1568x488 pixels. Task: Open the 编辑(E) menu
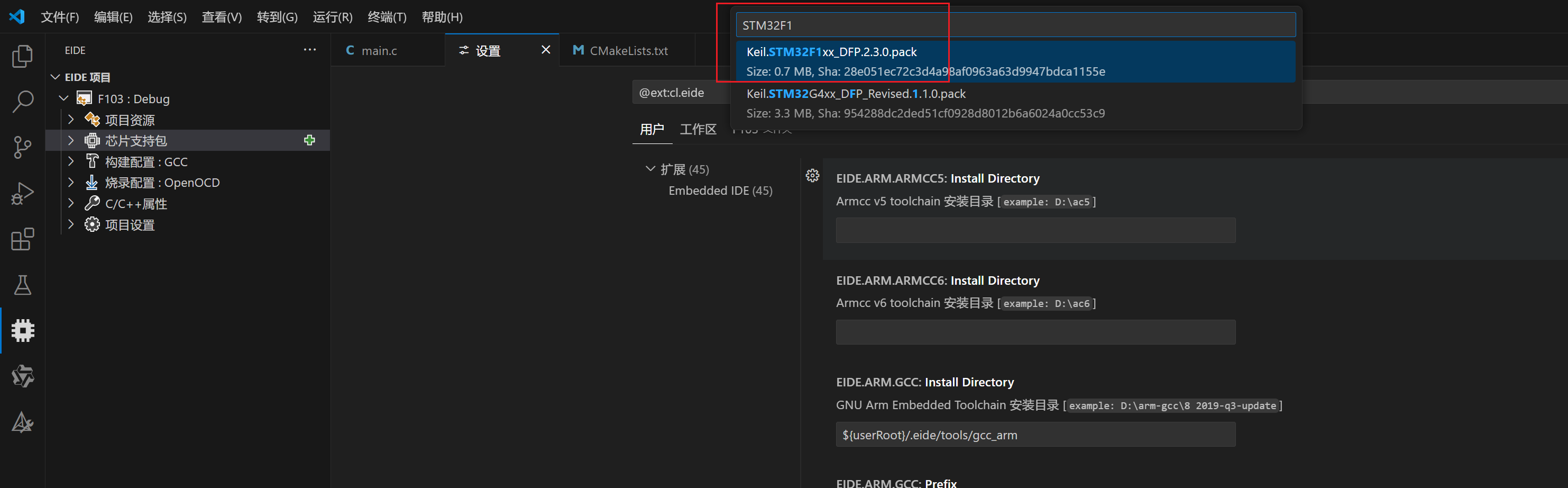pos(113,17)
